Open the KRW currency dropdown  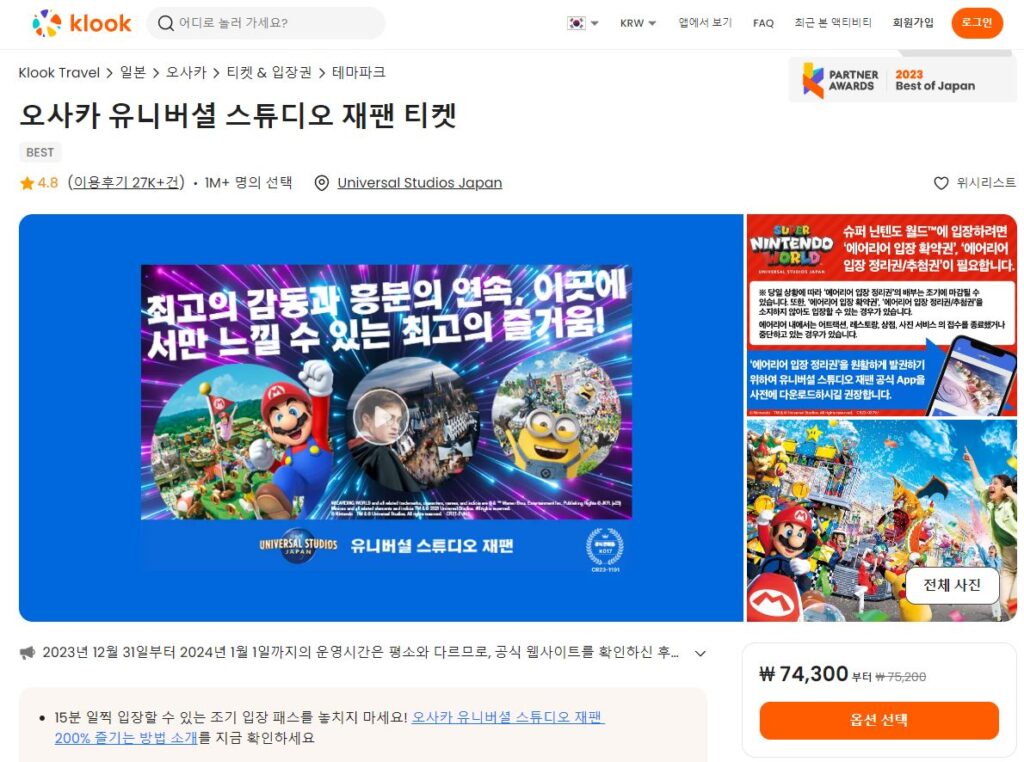coord(637,23)
